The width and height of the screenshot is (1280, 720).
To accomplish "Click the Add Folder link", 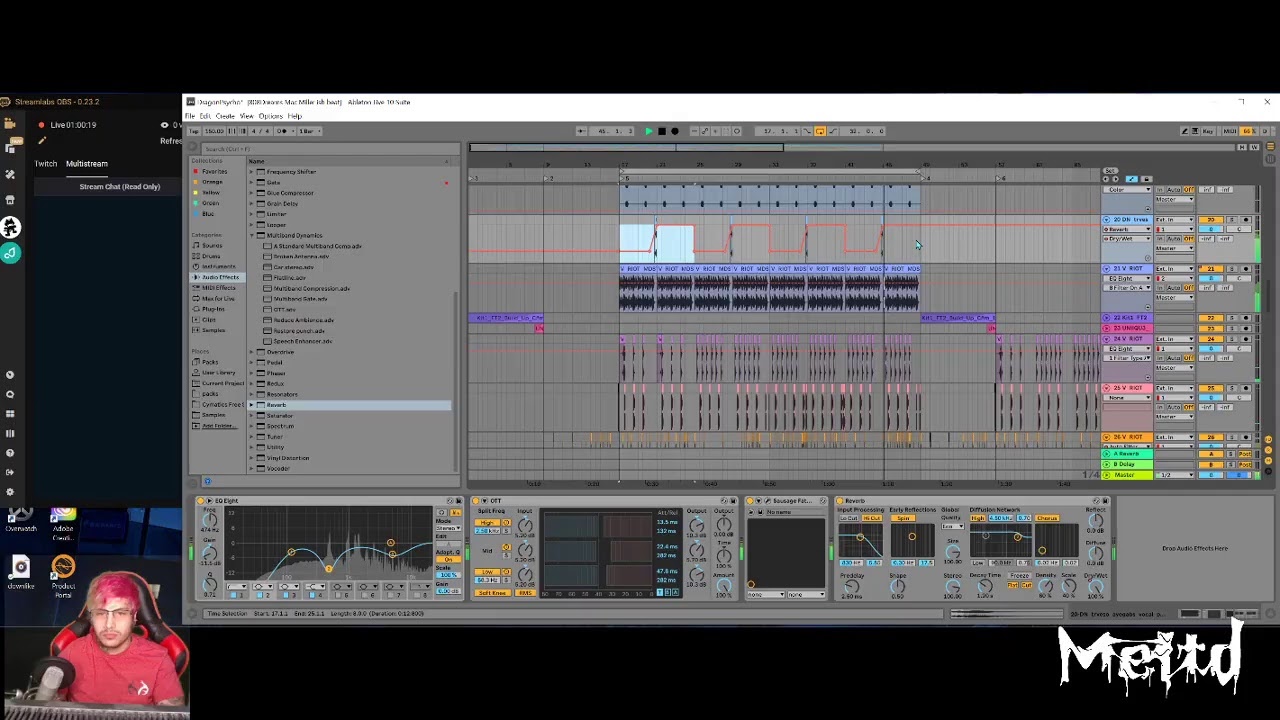I will point(218,426).
